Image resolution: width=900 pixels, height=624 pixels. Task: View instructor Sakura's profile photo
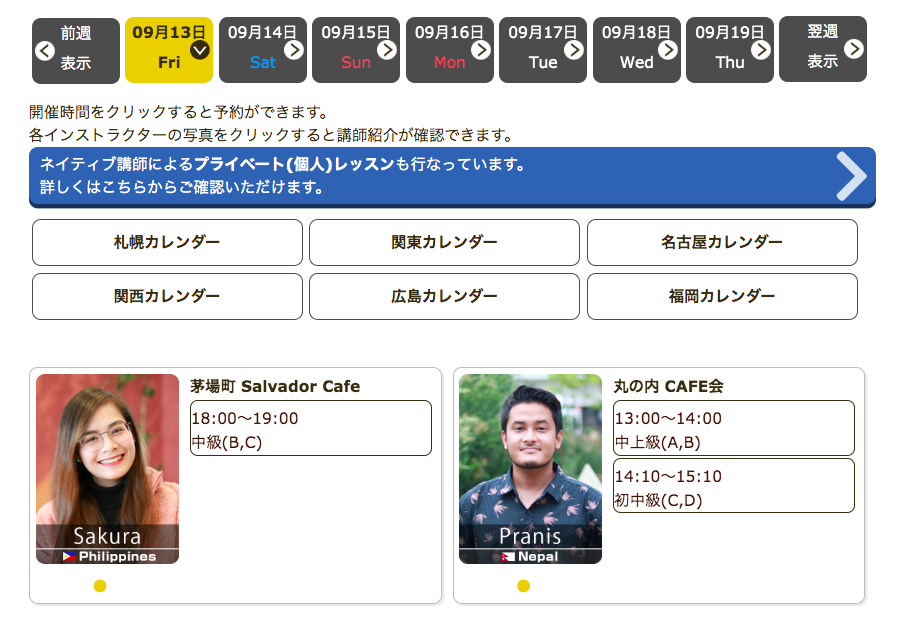pyautogui.click(x=107, y=460)
